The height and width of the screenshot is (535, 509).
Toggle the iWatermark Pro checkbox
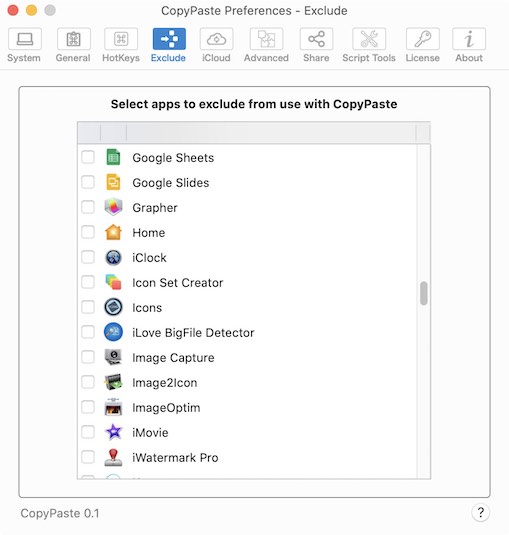click(x=88, y=457)
